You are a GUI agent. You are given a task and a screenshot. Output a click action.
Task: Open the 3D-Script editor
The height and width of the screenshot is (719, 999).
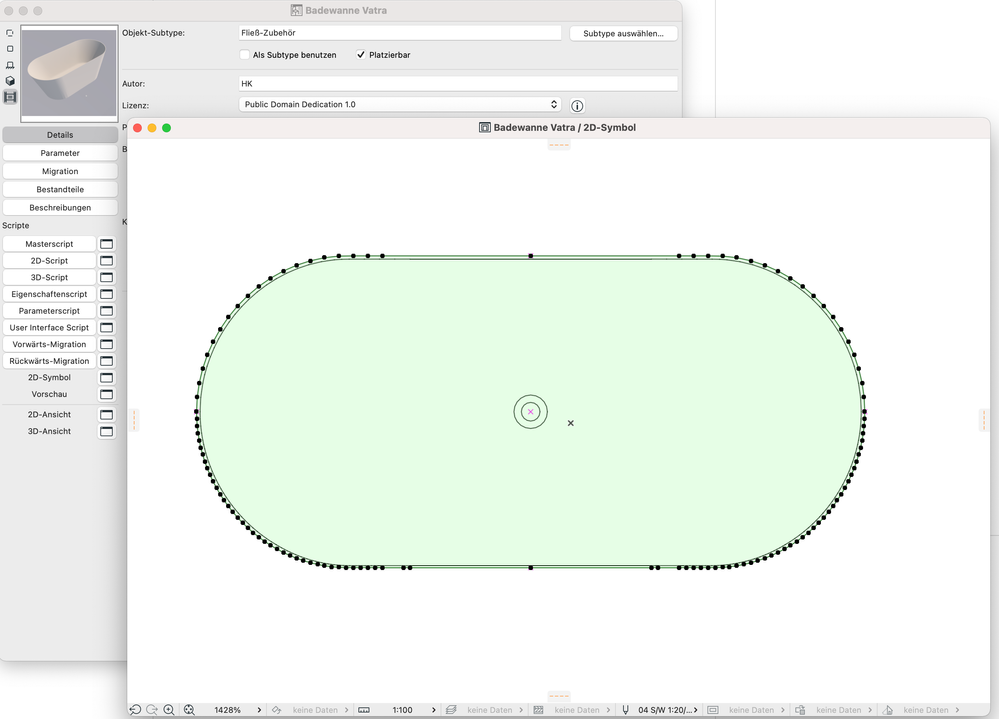(x=49, y=277)
